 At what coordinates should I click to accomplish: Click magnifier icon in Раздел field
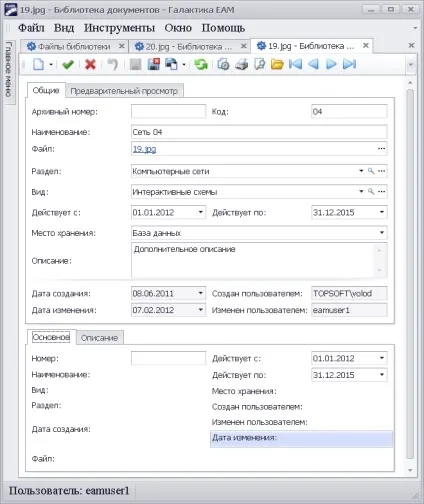(371, 171)
